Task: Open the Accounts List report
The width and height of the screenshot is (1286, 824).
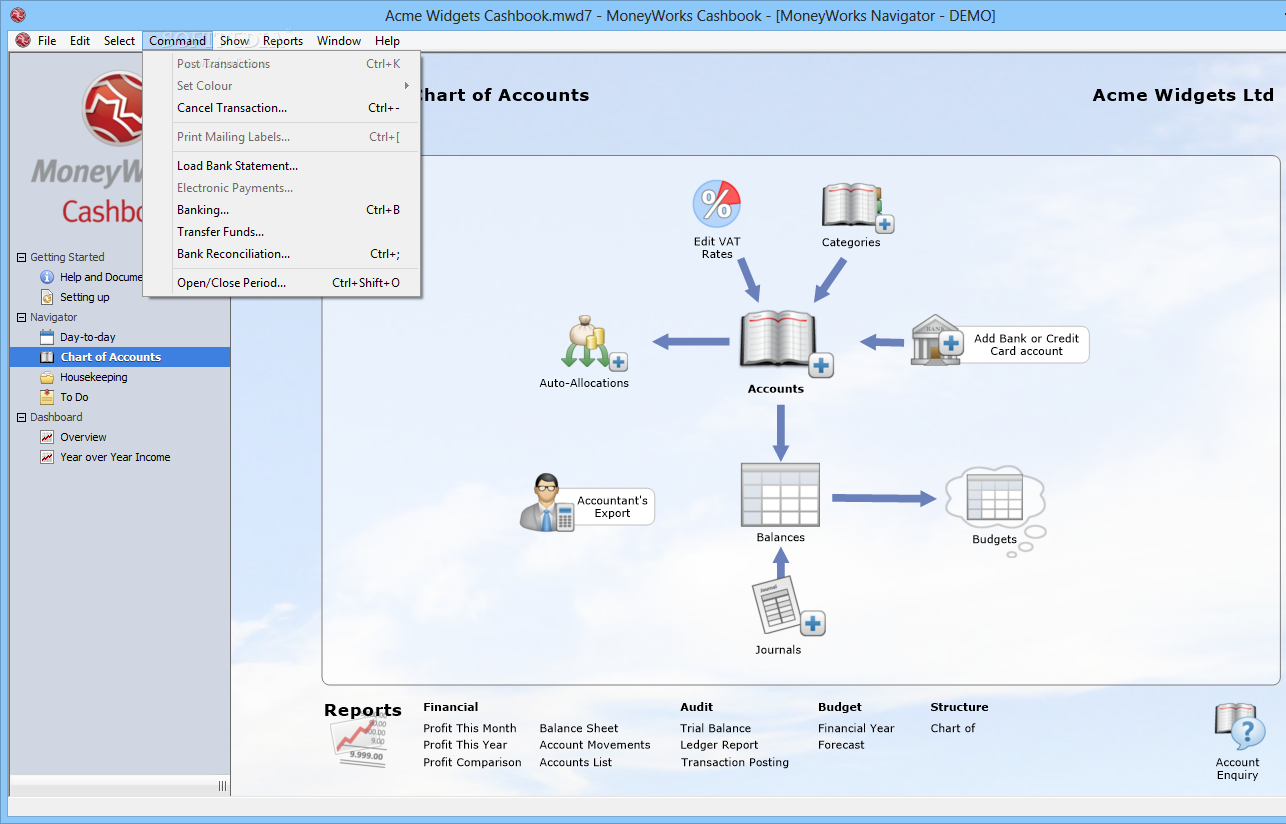Action: pyautogui.click(x=576, y=762)
